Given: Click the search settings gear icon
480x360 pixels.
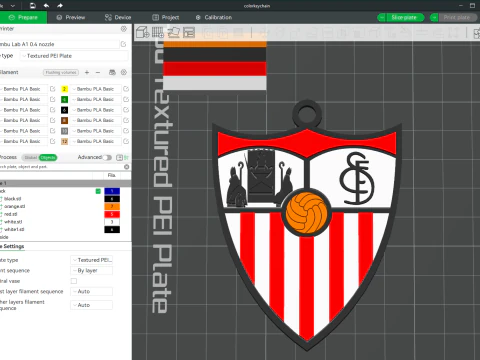Looking at the screenshot, I should (x=127, y=167).
